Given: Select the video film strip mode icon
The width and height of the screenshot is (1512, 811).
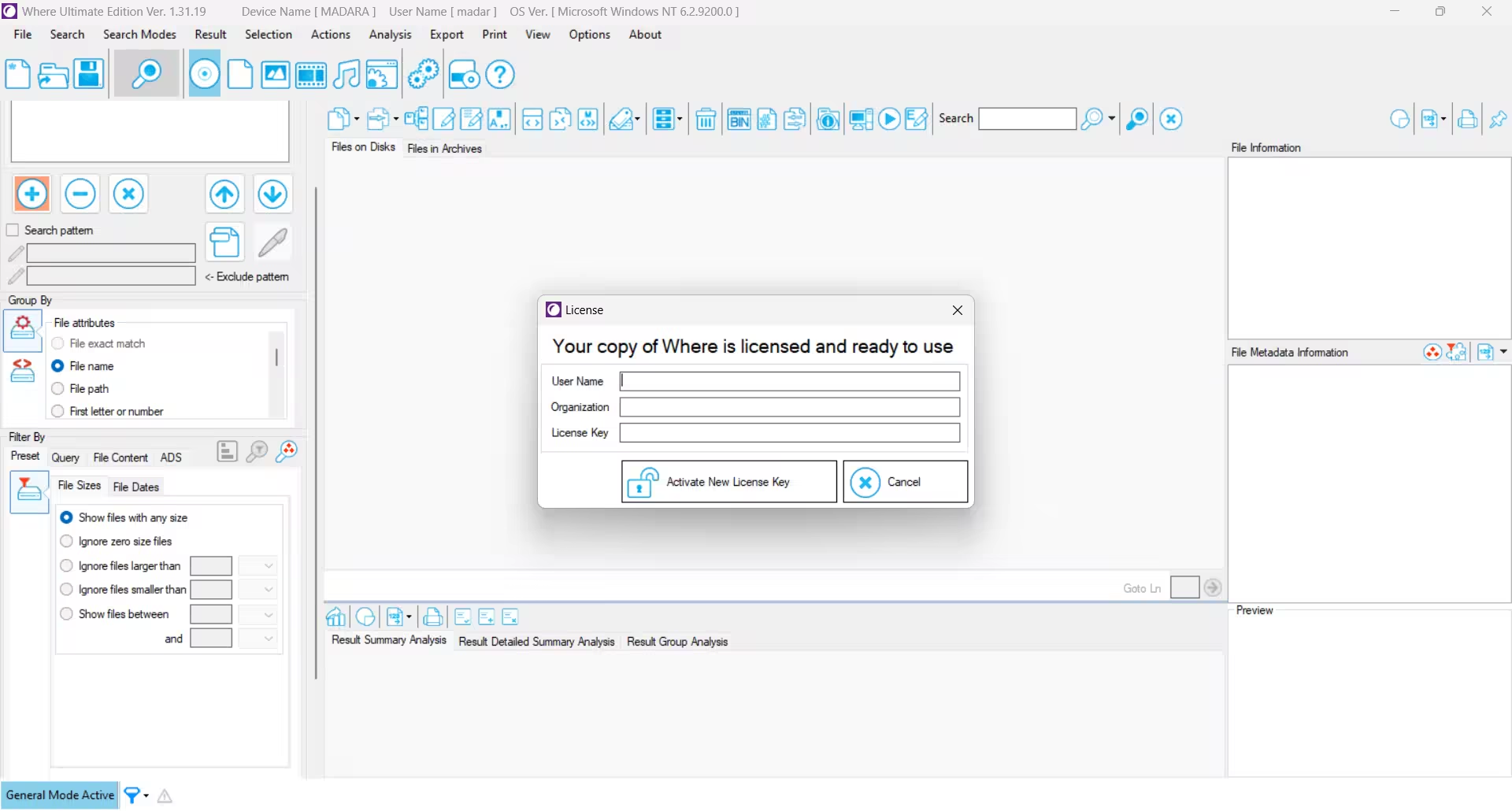Looking at the screenshot, I should point(310,75).
